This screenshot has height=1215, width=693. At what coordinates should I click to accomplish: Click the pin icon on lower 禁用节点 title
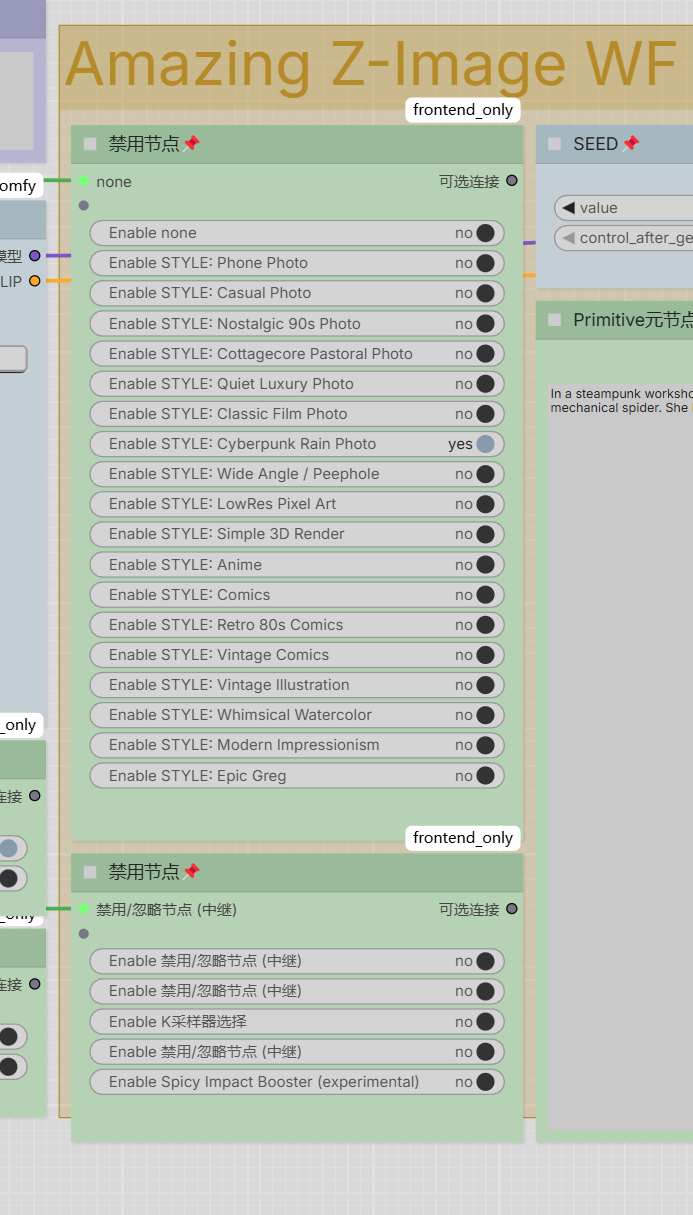191,872
